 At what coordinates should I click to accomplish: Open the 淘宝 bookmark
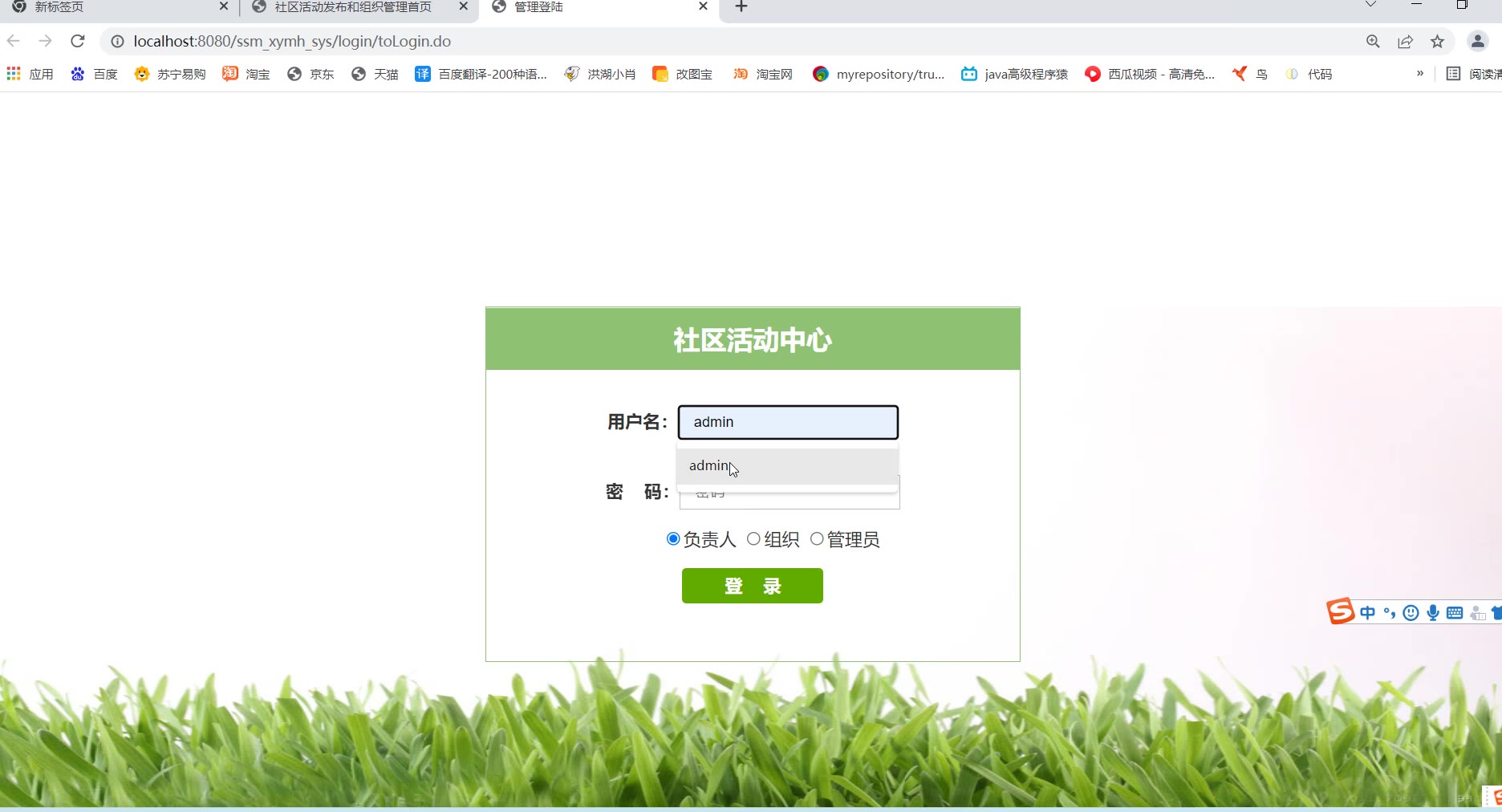tap(246, 74)
